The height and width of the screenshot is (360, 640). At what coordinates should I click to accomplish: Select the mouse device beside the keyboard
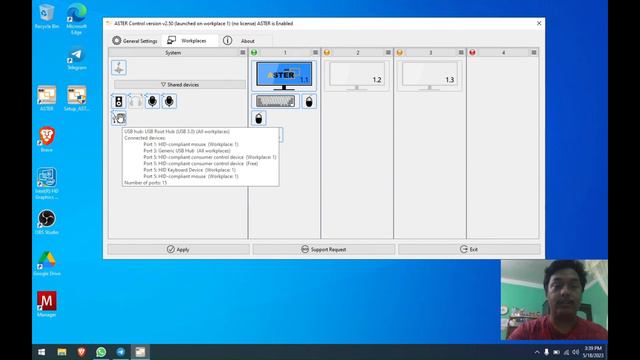pos(309,102)
